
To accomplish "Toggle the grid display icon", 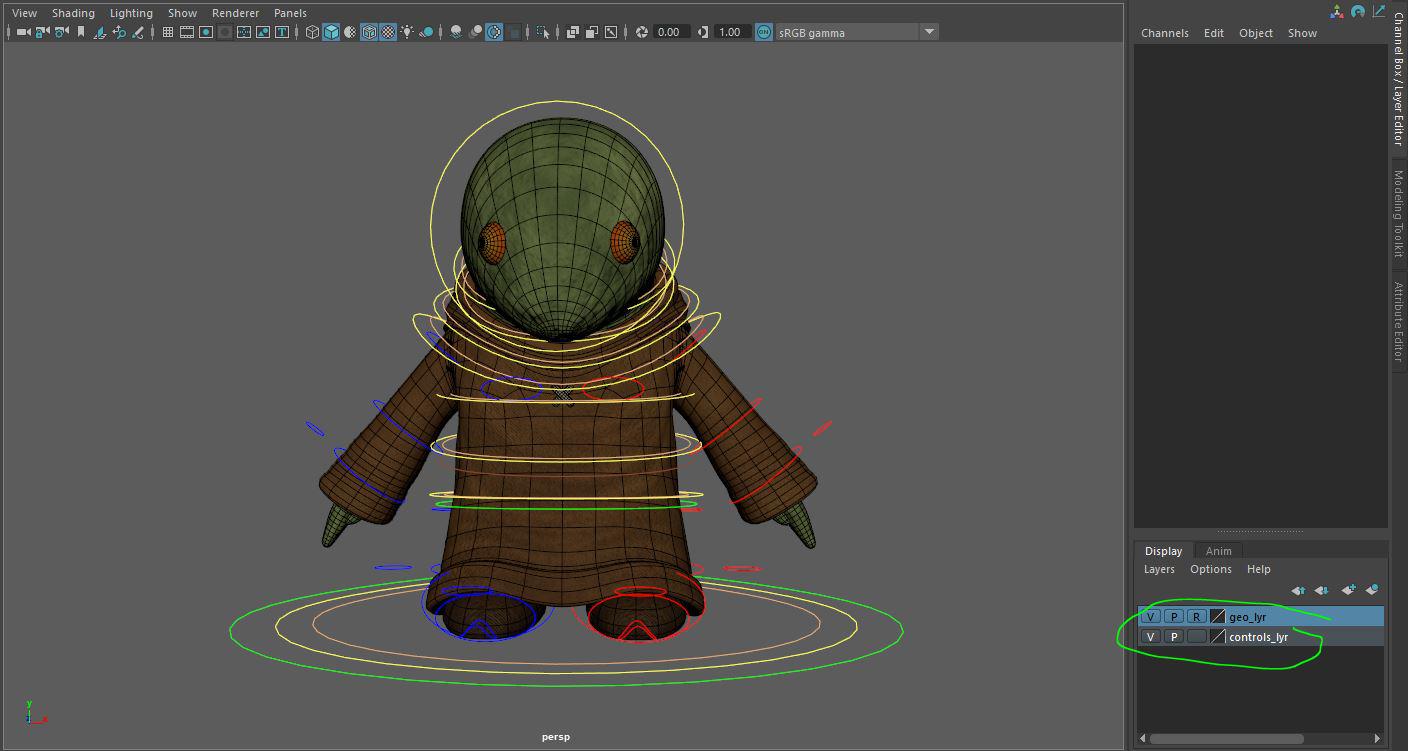I will pos(167,32).
